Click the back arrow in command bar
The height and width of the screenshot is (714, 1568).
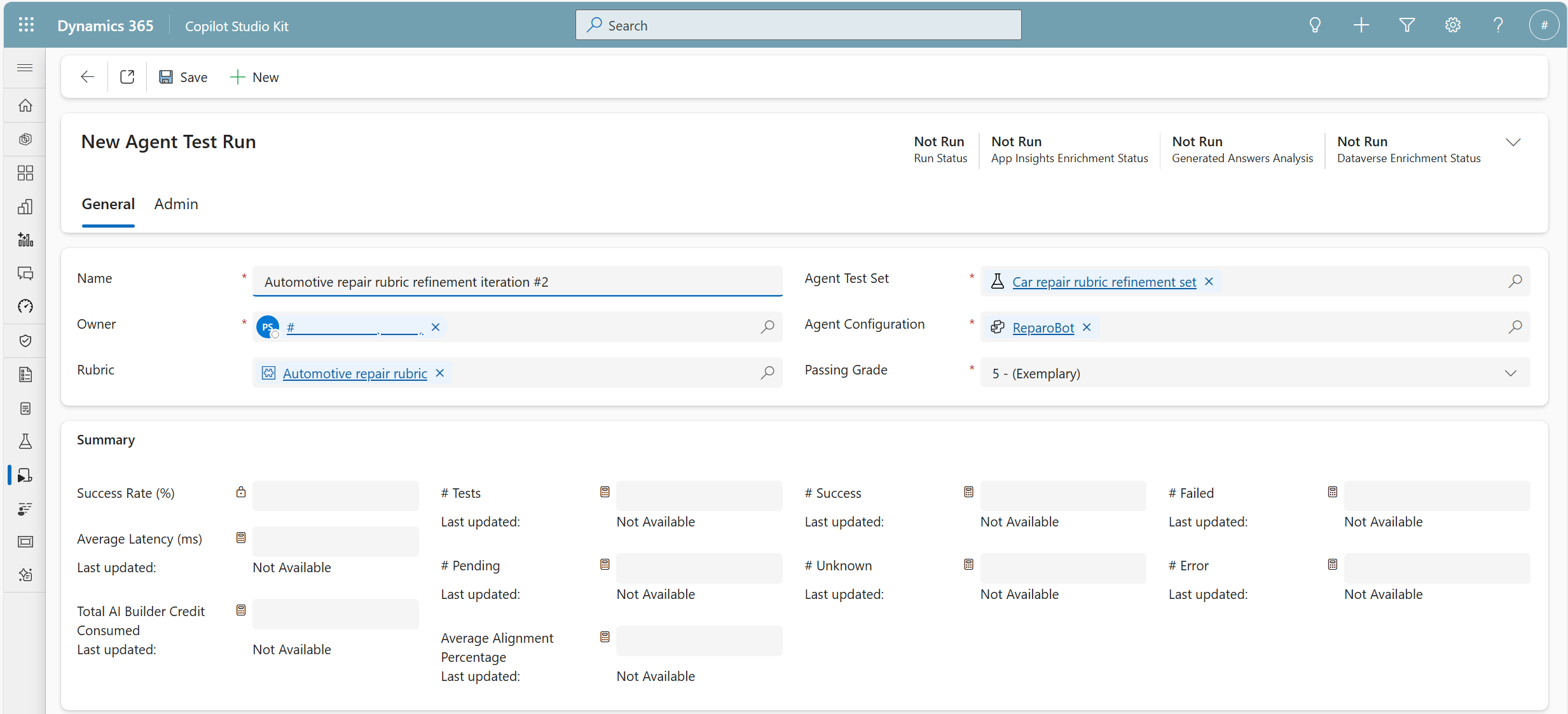pyautogui.click(x=87, y=77)
